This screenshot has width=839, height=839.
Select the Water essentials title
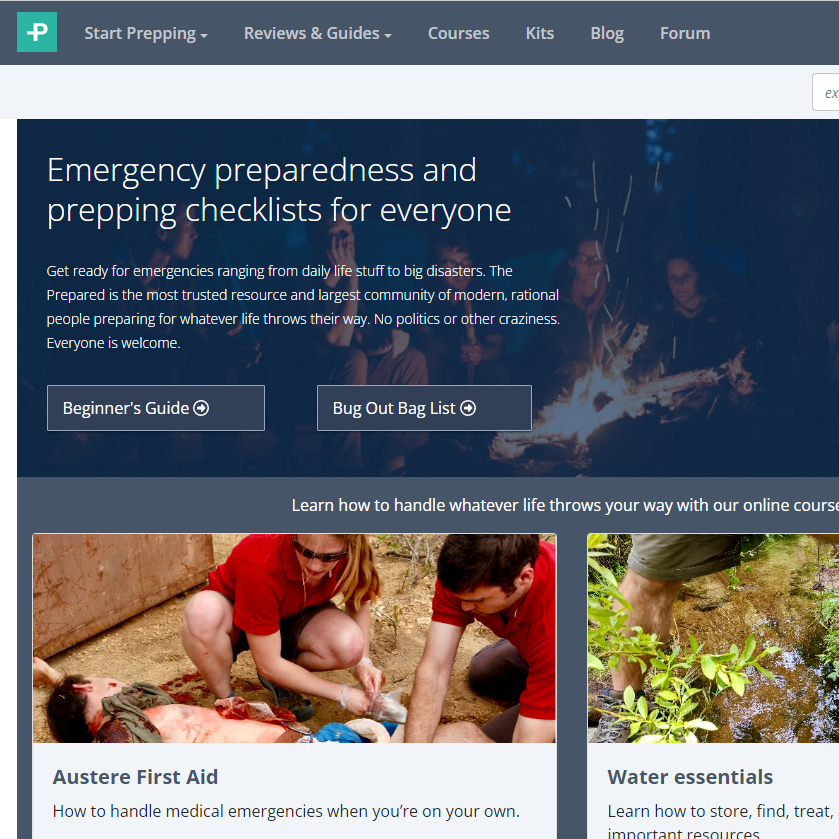(690, 777)
